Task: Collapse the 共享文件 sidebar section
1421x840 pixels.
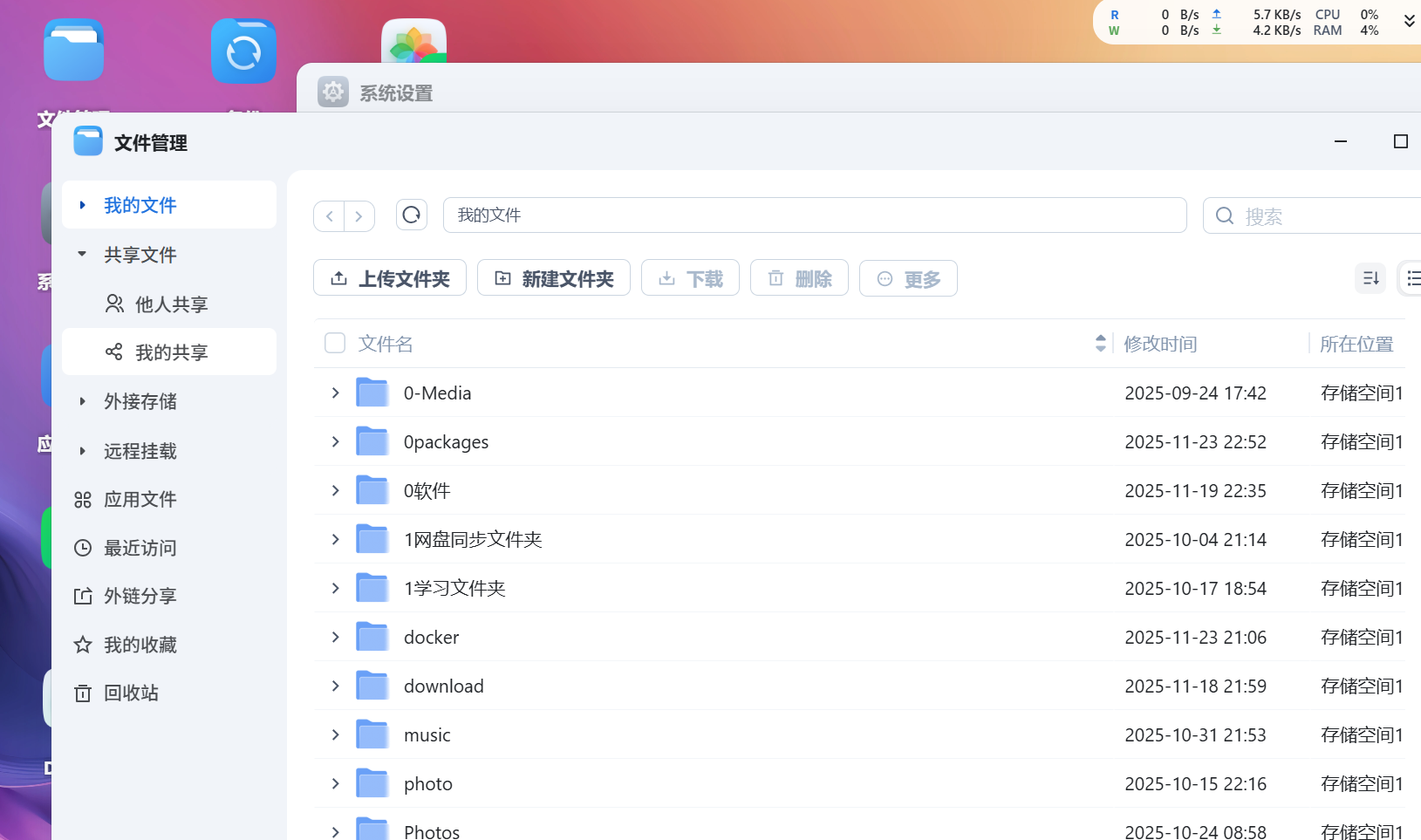Action: tap(81, 254)
